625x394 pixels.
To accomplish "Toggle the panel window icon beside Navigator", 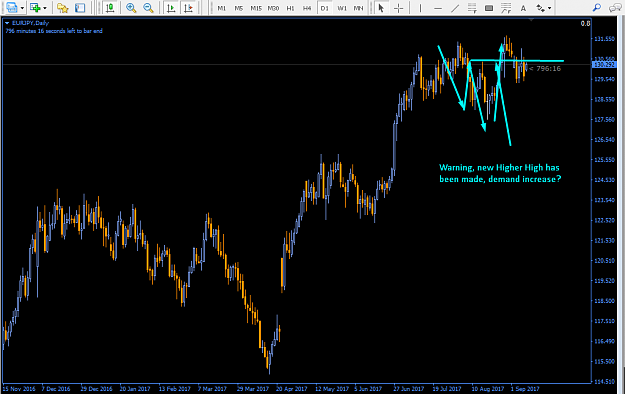I will coord(80,8).
